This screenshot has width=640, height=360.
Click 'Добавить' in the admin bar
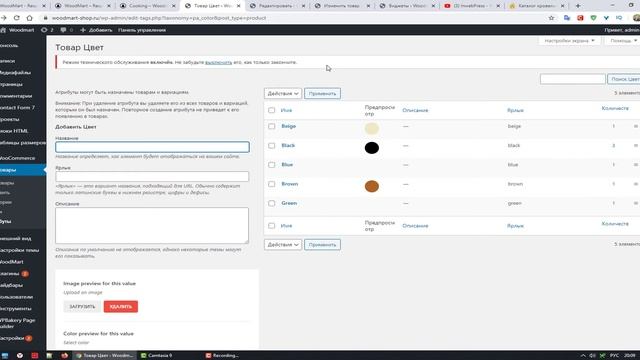pyautogui.click(x=96, y=30)
